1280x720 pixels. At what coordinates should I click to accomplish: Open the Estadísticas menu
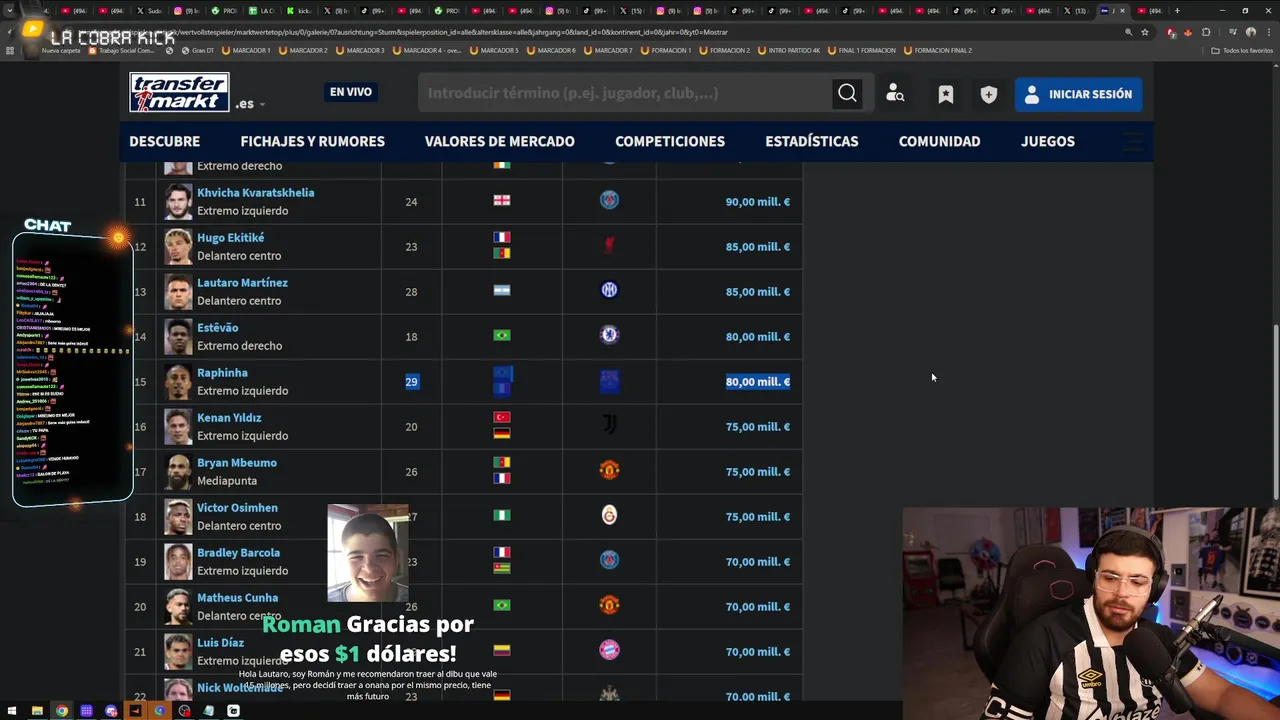811,141
